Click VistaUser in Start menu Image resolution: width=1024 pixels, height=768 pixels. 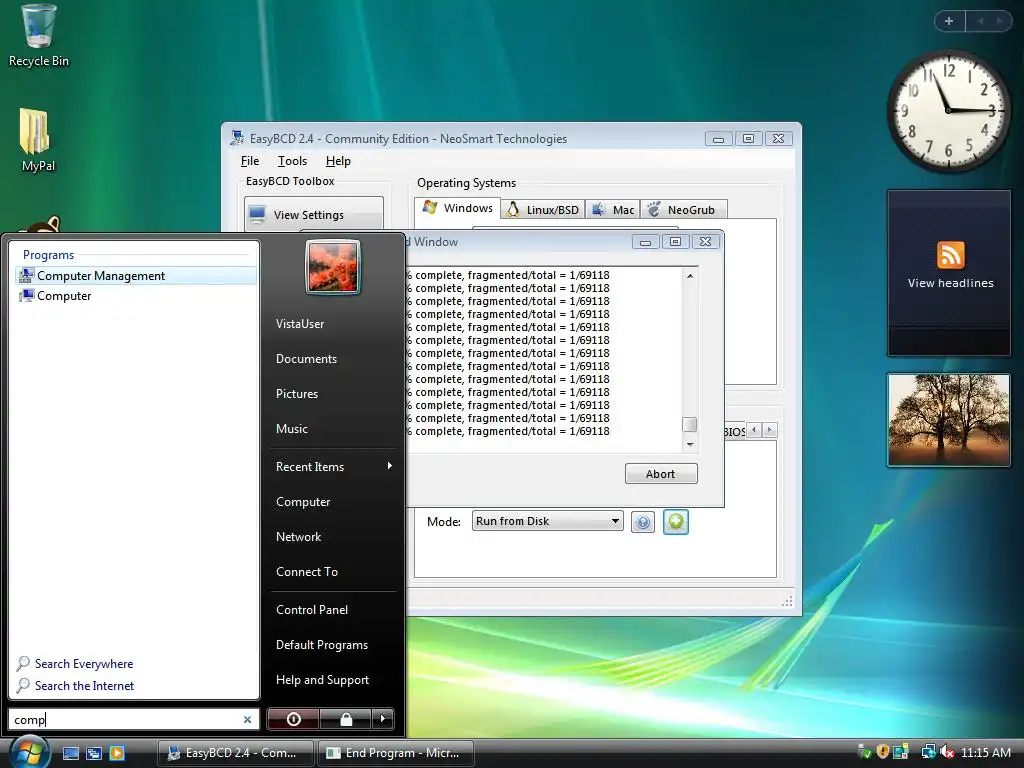coord(300,324)
